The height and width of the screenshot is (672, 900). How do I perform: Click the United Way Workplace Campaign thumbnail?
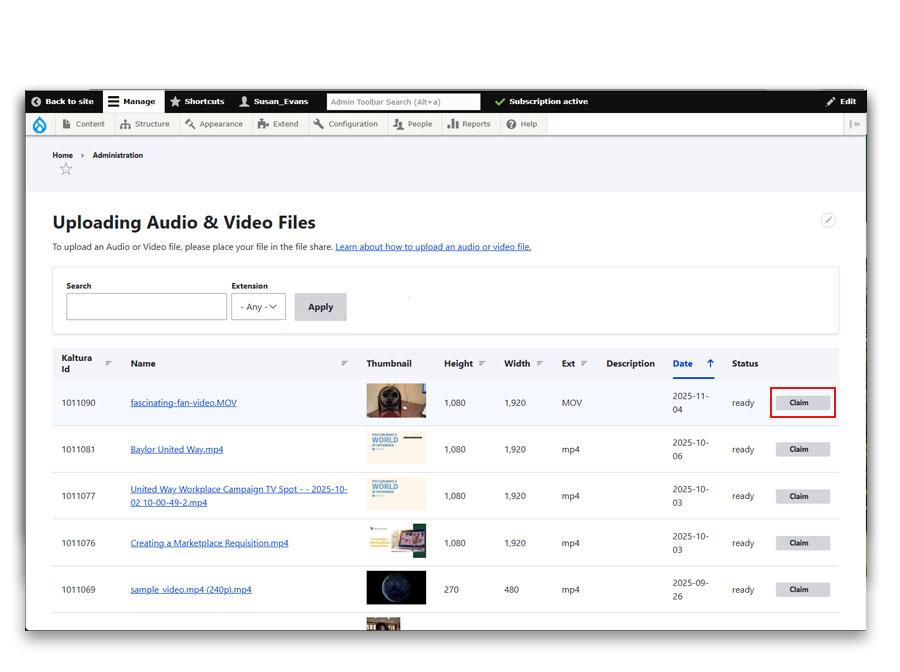click(396, 494)
